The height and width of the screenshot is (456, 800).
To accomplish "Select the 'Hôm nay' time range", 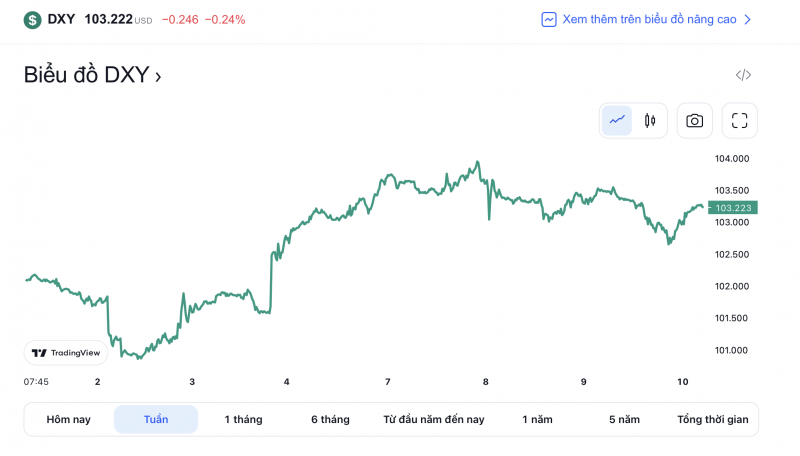I will tap(68, 419).
